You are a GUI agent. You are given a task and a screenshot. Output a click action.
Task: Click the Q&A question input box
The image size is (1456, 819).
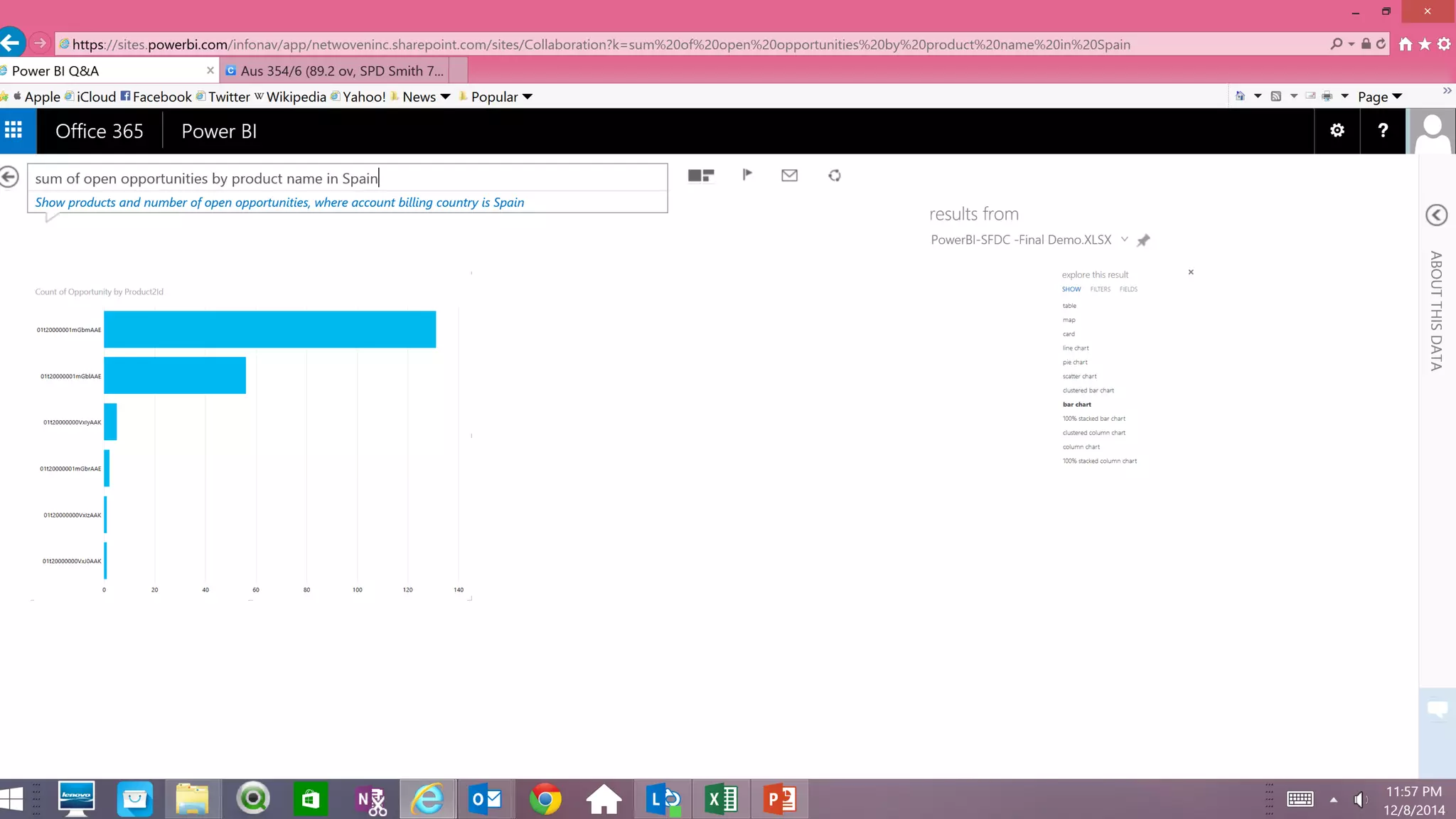[x=348, y=178]
